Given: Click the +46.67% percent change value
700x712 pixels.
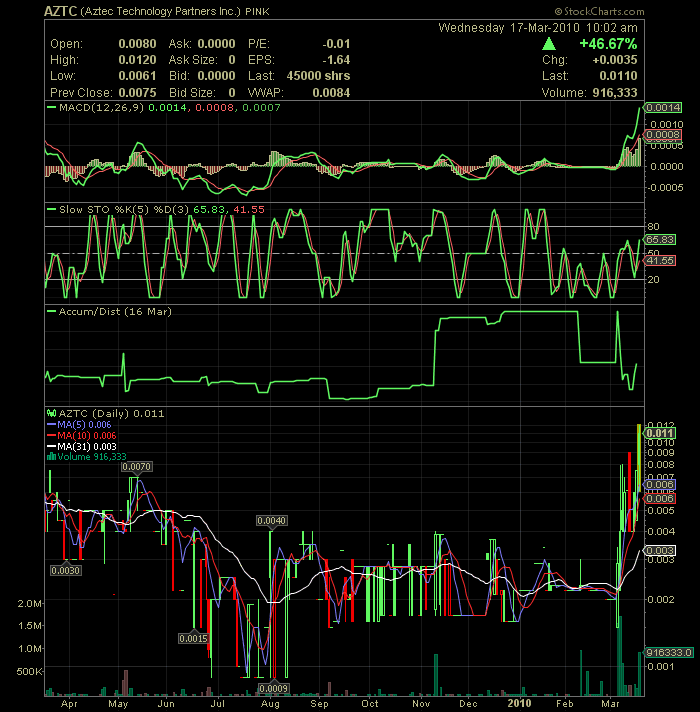Looking at the screenshot, I should [608, 44].
